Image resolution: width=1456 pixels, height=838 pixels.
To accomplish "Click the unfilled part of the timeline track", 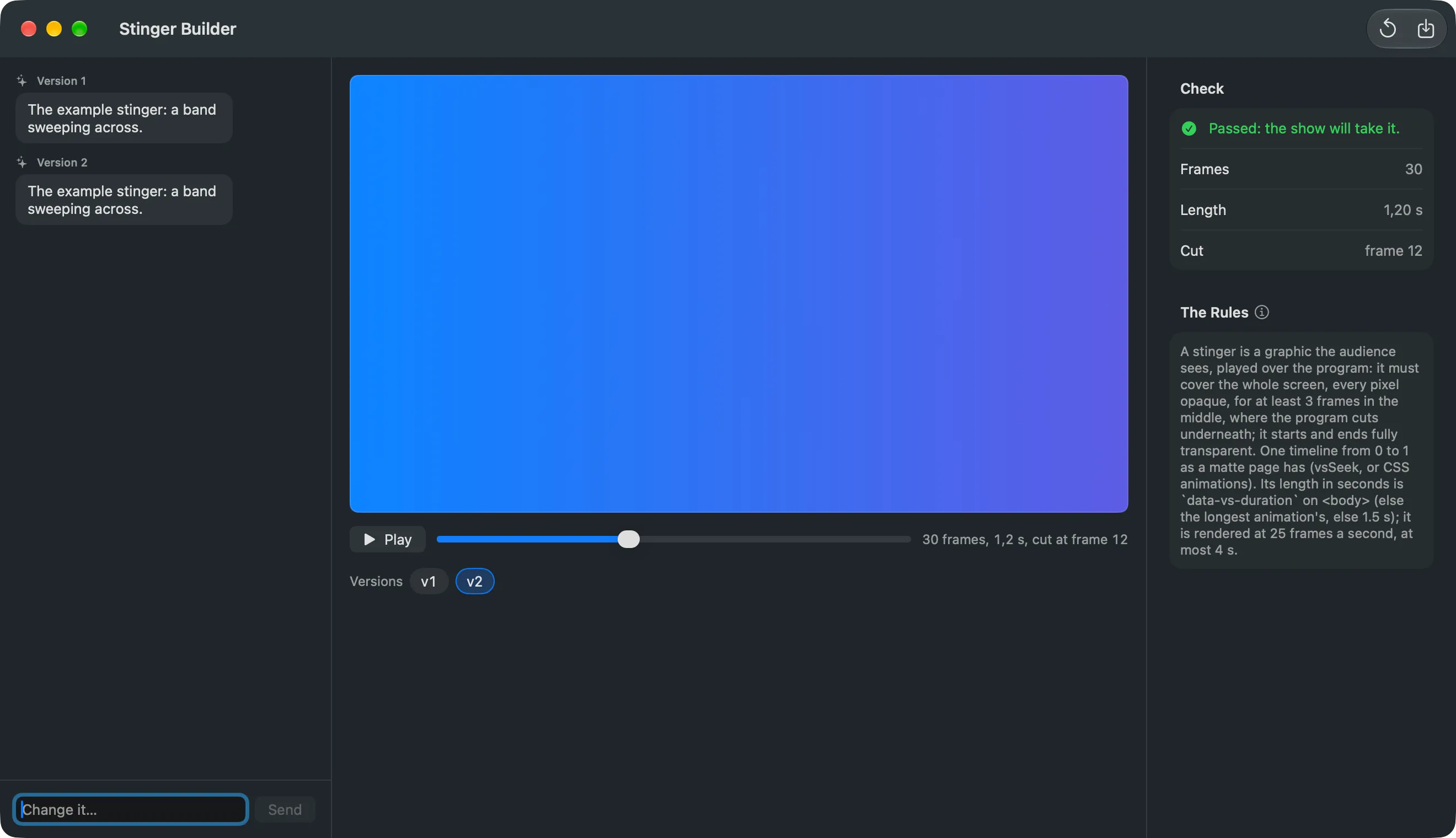I will click(775, 539).
